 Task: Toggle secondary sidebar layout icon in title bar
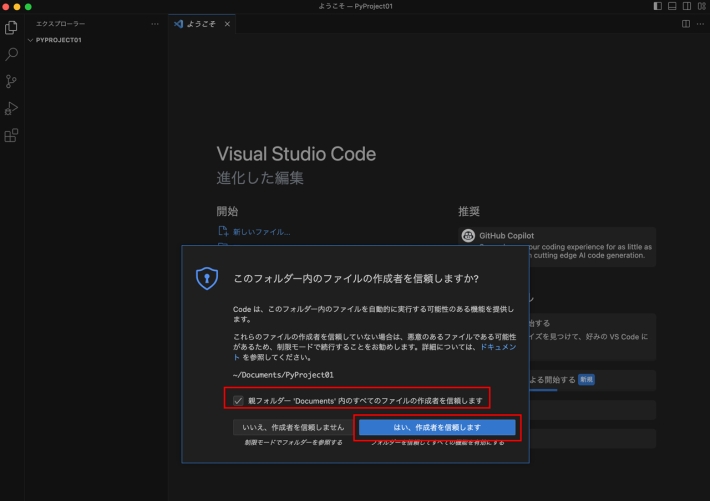(x=687, y=6)
